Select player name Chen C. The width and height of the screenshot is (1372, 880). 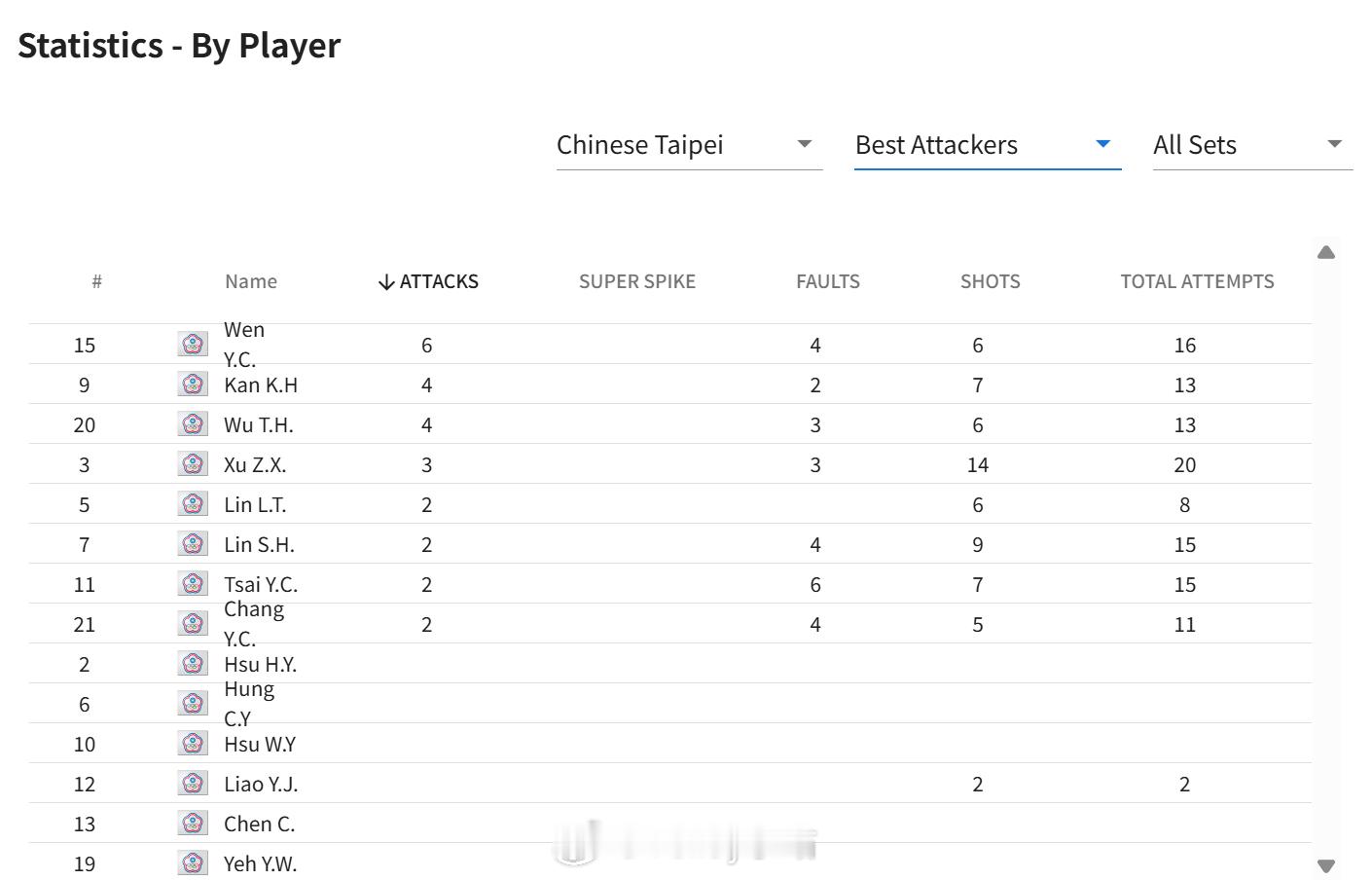coord(260,824)
